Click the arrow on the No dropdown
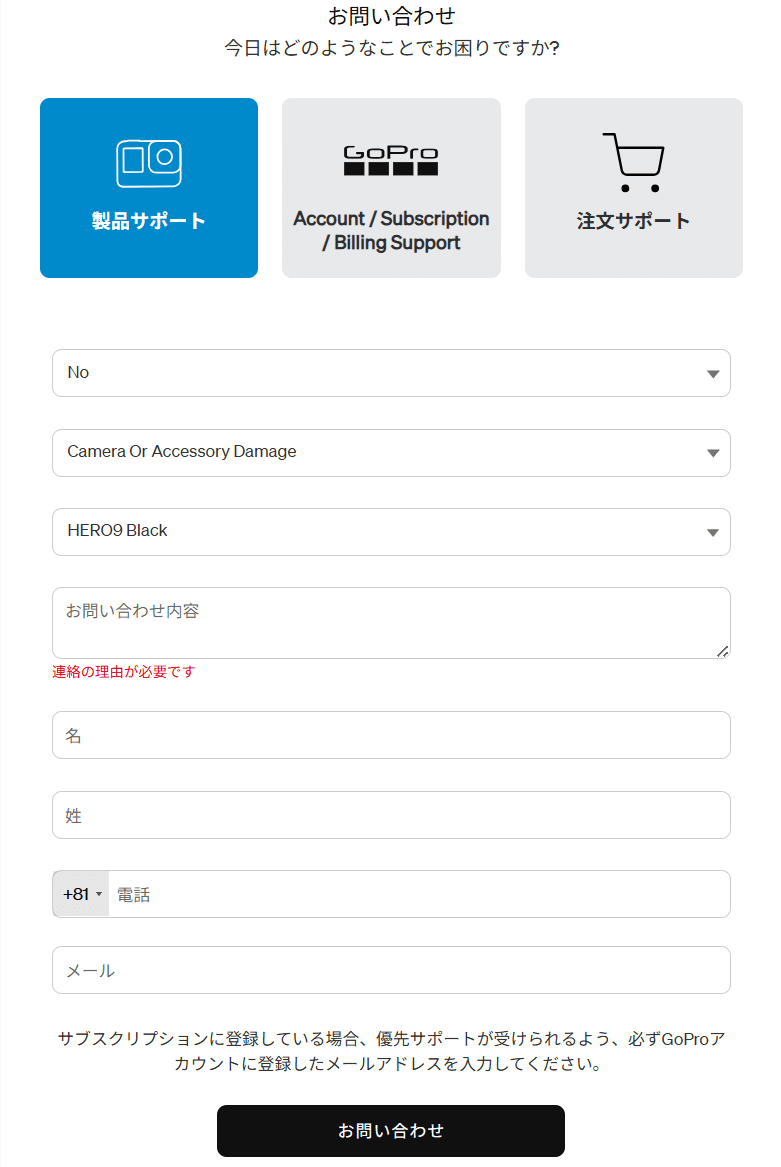 [713, 374]
